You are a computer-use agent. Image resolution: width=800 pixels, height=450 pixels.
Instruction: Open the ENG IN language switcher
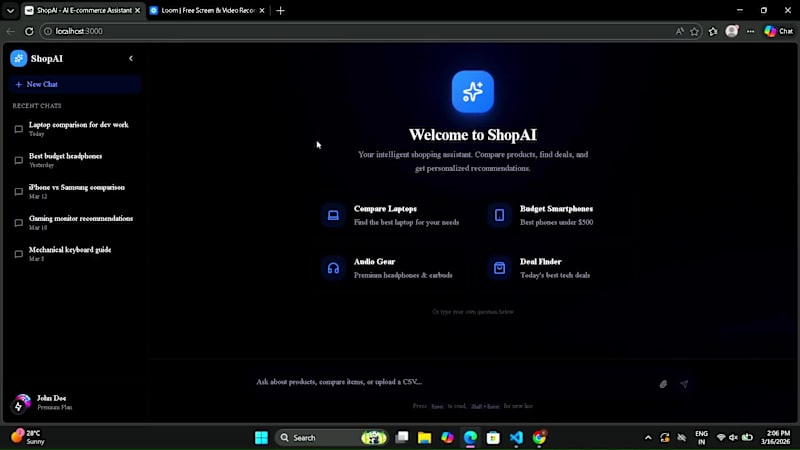702,438
